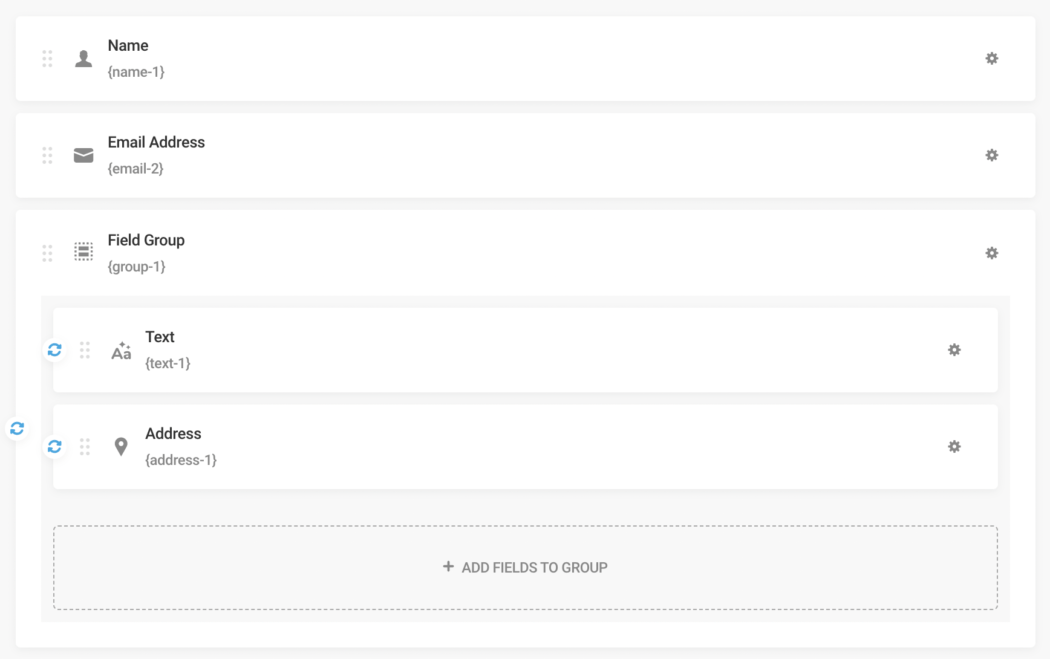1050x659 pixels.
Task: Click drag handle of Email Address field
Action: coord(47,155)
